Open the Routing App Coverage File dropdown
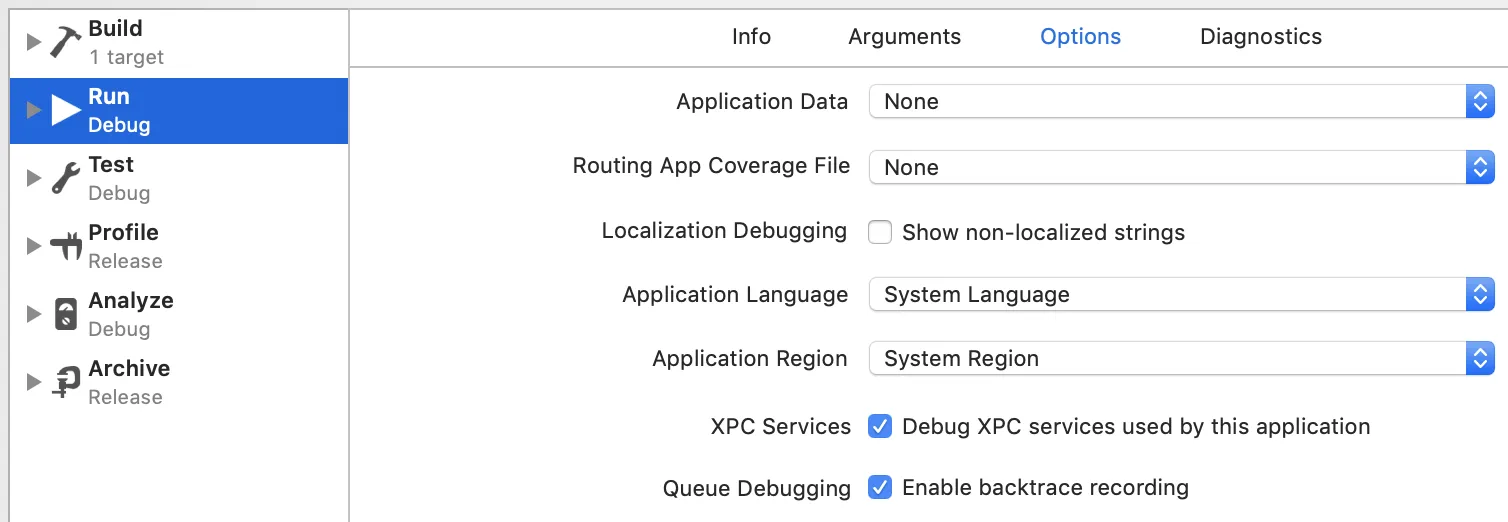This screenshot has height=522, width=1508. (1180, 167)
